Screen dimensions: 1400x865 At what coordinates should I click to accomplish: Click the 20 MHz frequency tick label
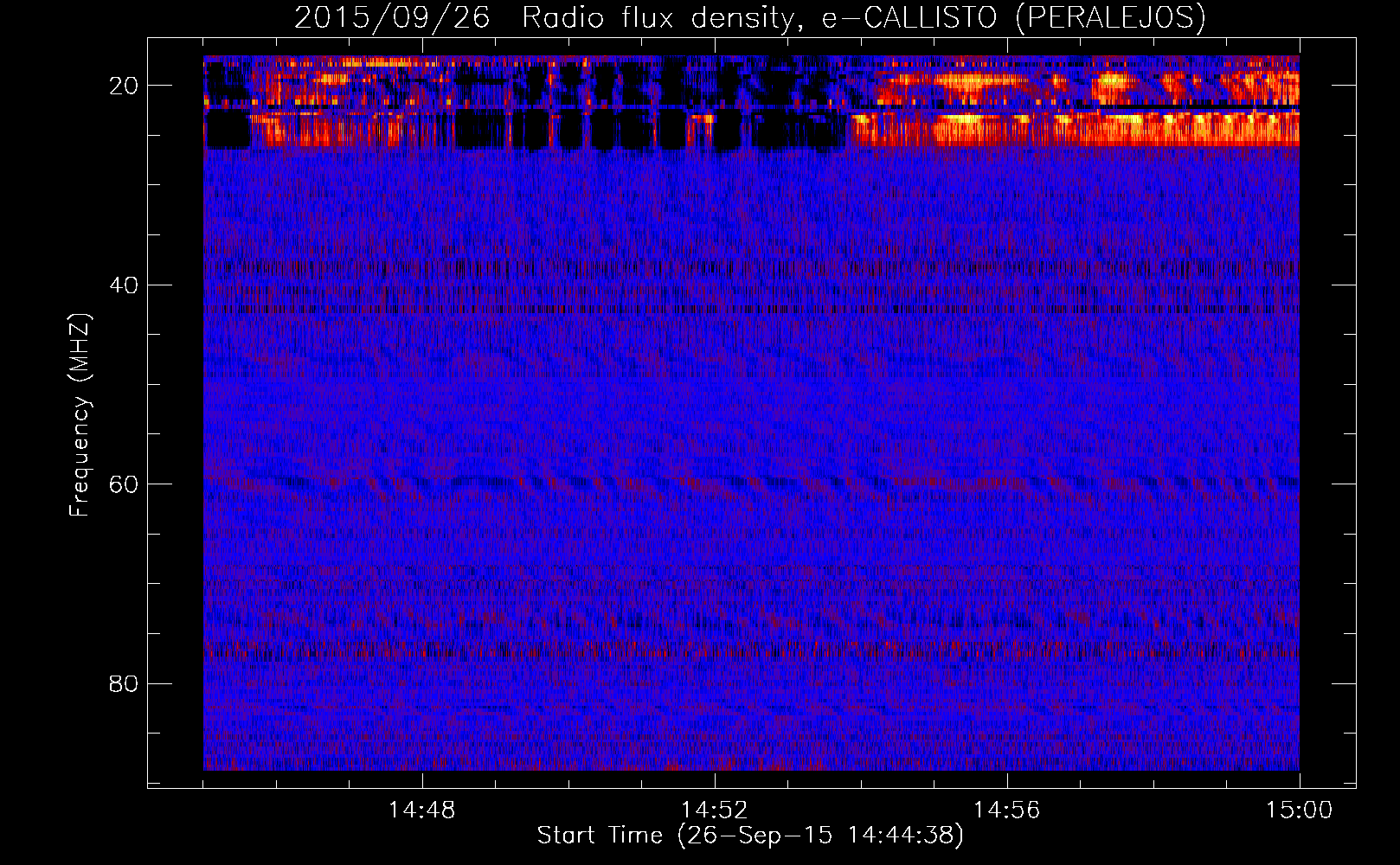[125, 86]
